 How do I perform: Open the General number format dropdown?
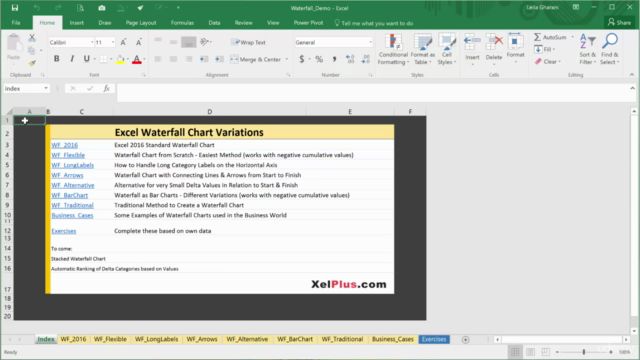[x=370, y=42]
